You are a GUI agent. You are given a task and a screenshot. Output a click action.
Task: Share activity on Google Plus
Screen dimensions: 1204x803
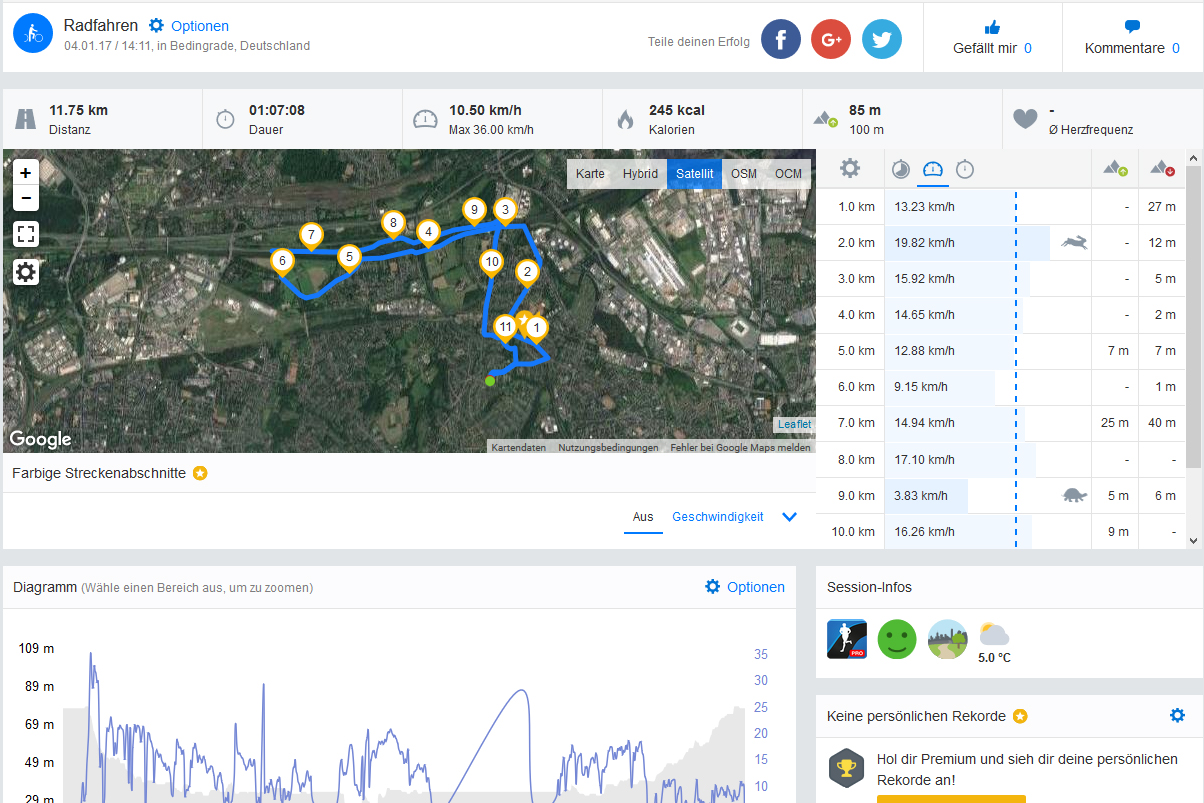click(831, 40)
